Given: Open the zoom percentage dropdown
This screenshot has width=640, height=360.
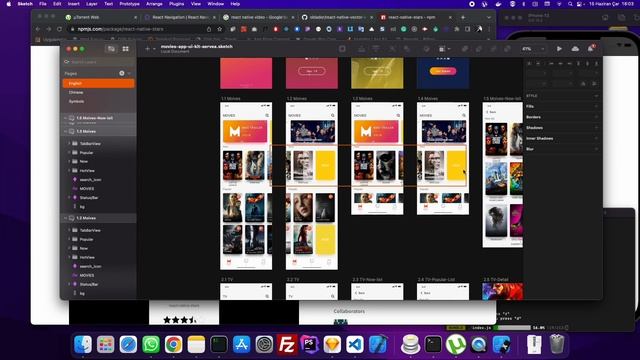Looking at the screenshot, I should point(533,49).
